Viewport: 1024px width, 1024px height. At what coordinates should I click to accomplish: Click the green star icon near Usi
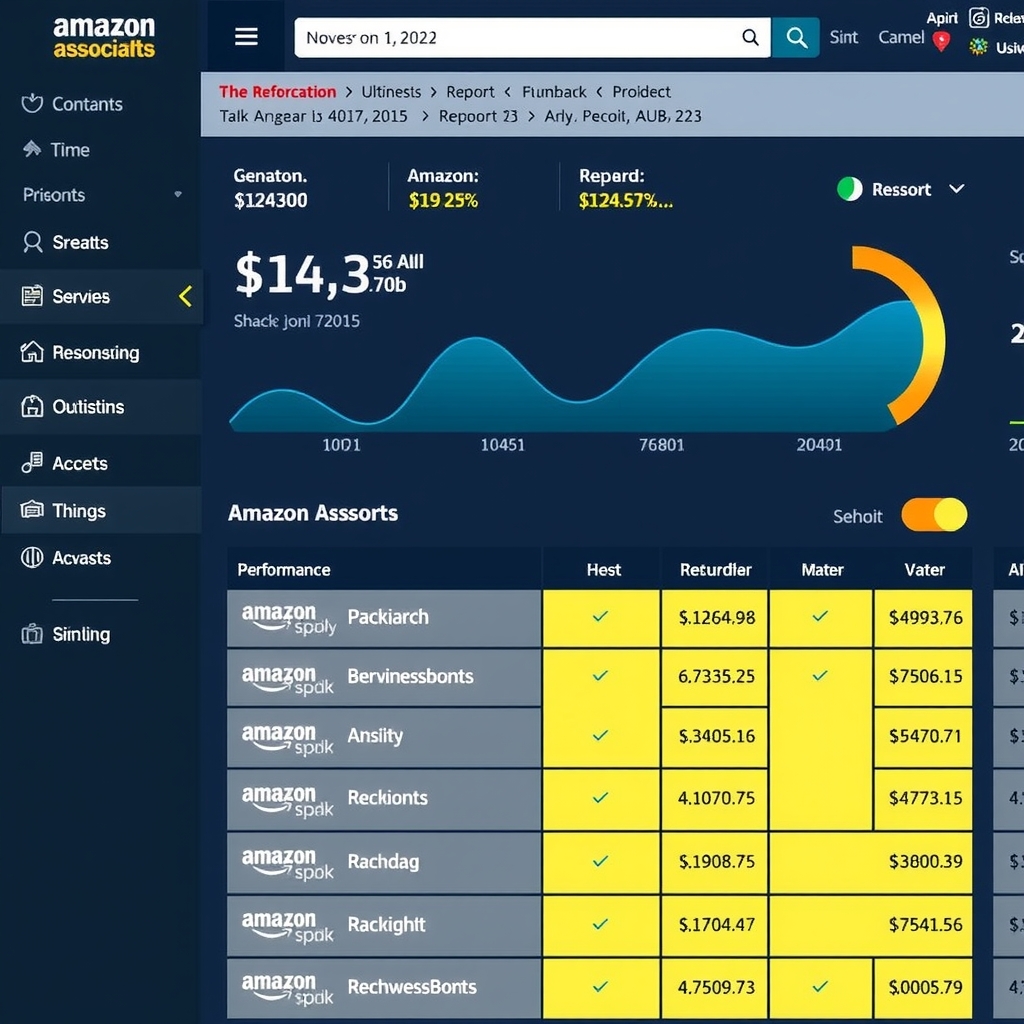[978, 47]
